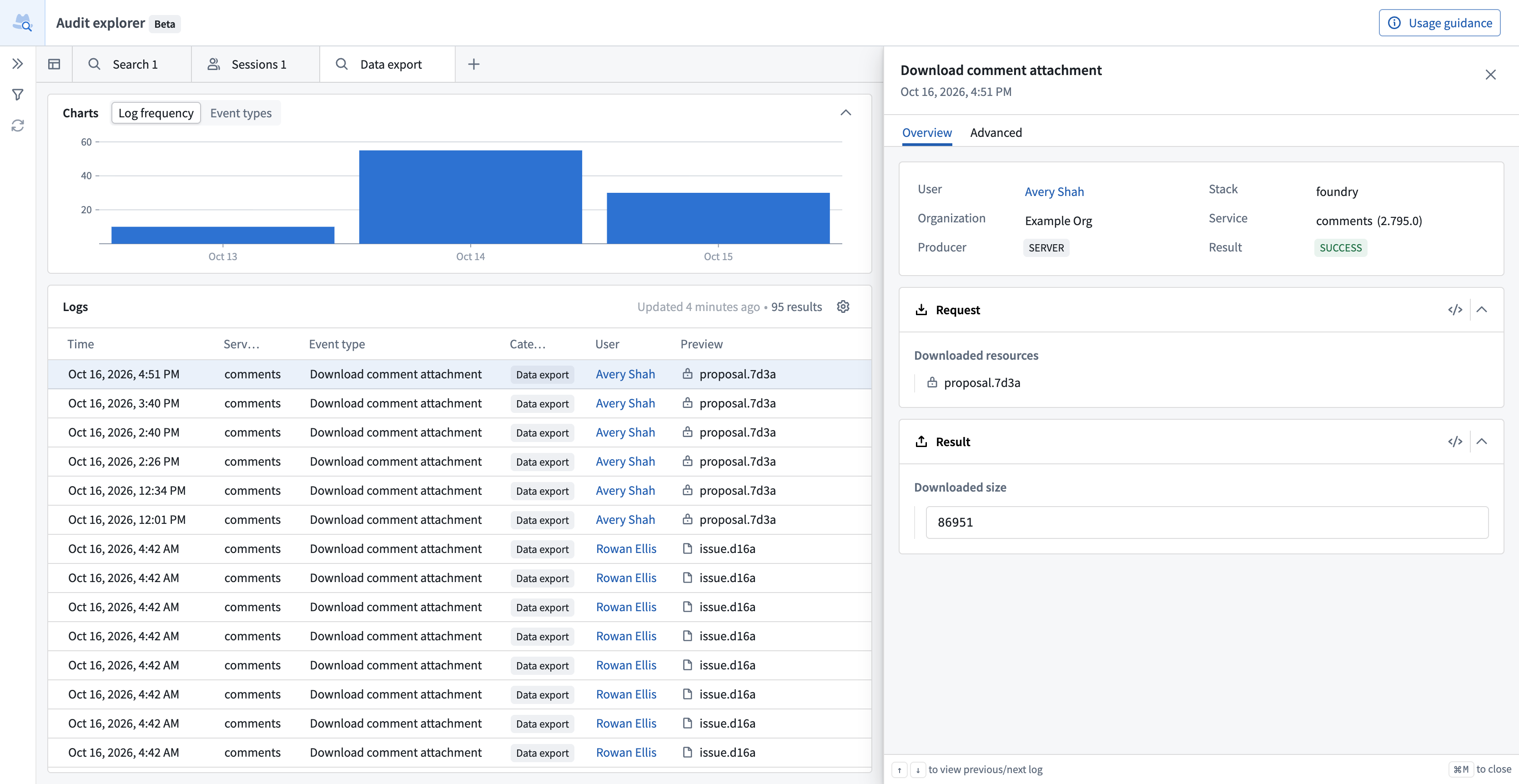The image size is (1519, 784).
Task: Select the Oct 16, 2026, 12:34 PM log row
Action: click(x=459, y=491)
